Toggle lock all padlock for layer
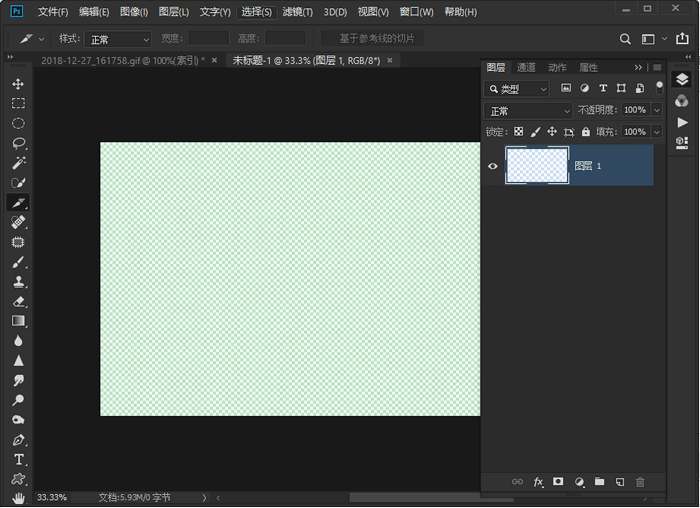700x508 pixels. (585, 132)
